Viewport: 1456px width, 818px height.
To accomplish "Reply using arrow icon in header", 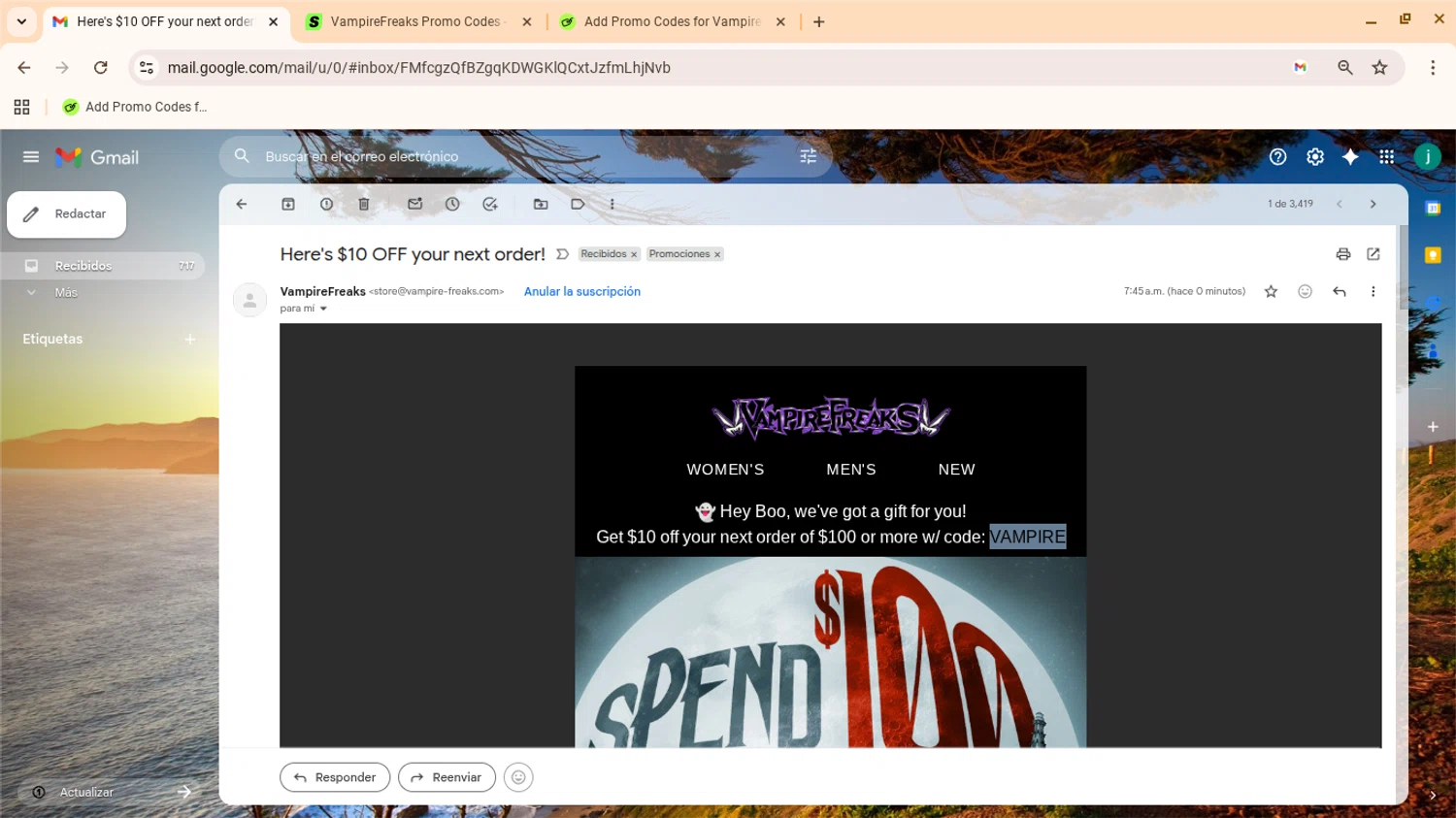I will [x=1340, y=291].
